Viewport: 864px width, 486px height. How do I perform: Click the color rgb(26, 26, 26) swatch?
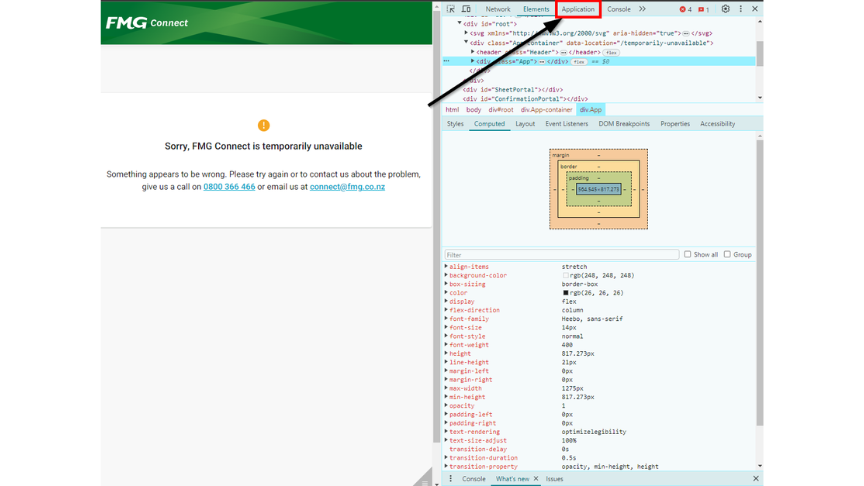565,293
